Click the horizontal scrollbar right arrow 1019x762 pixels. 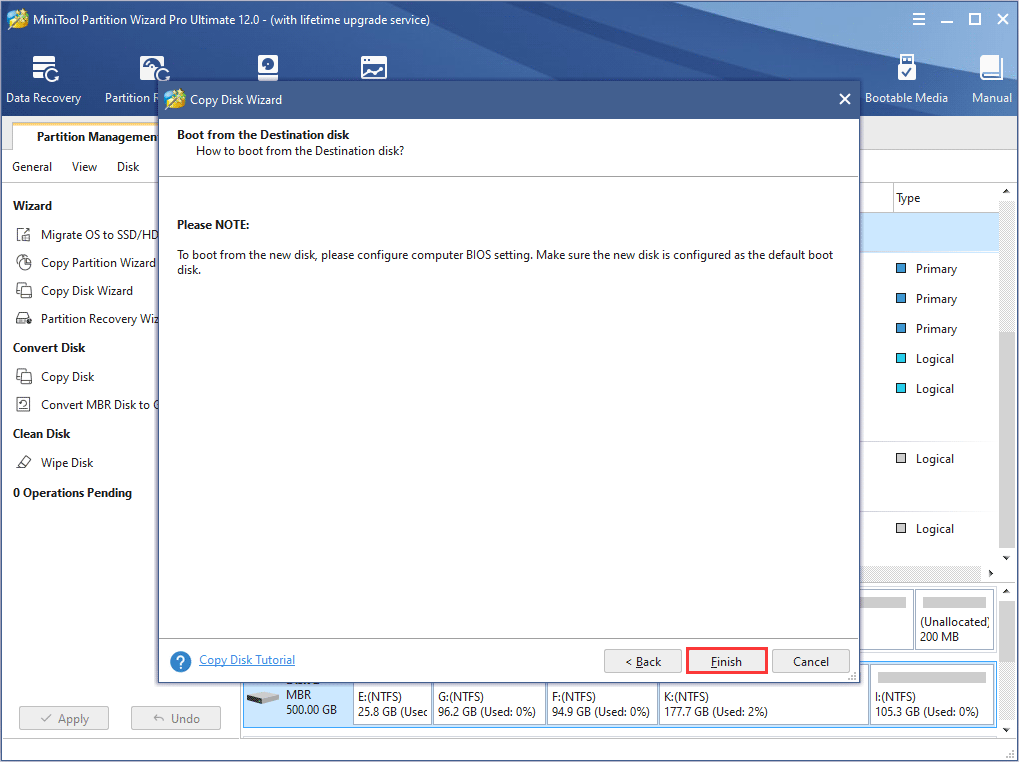991,573
